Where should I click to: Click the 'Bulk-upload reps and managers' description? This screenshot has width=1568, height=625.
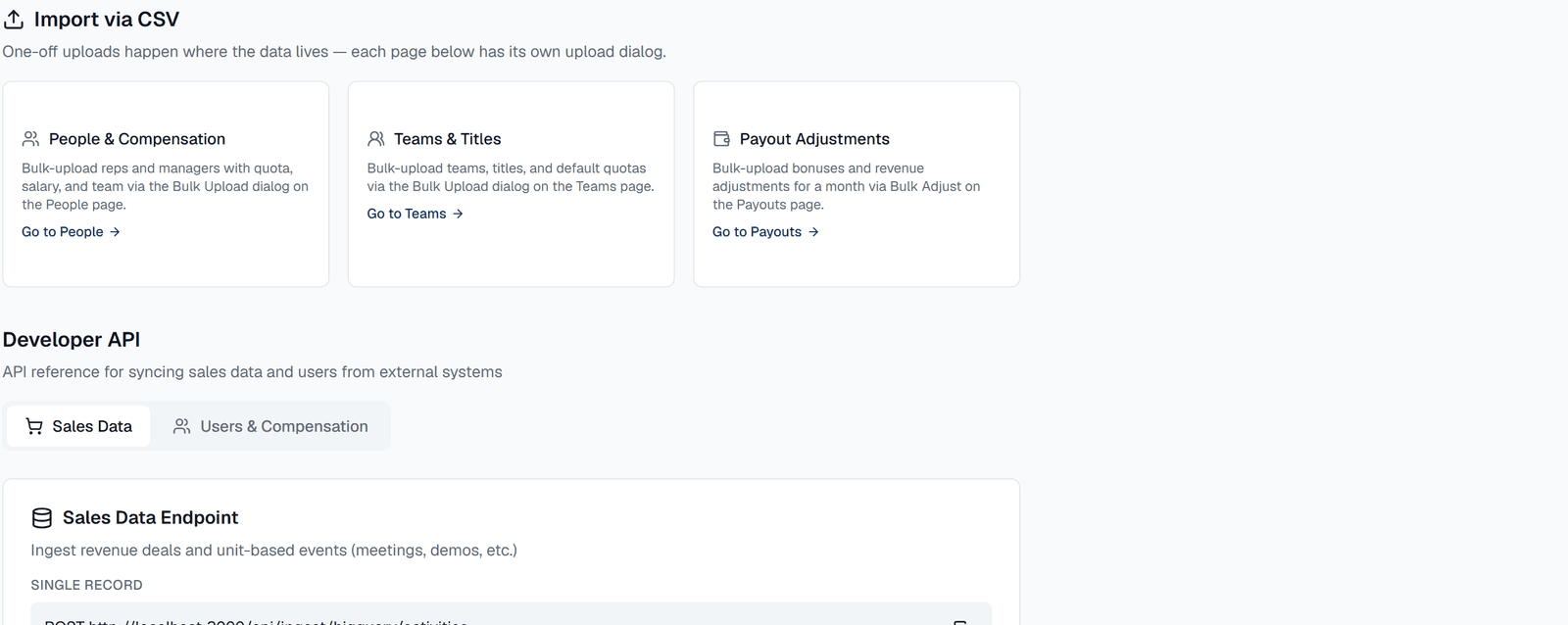[x=166, y=186]
